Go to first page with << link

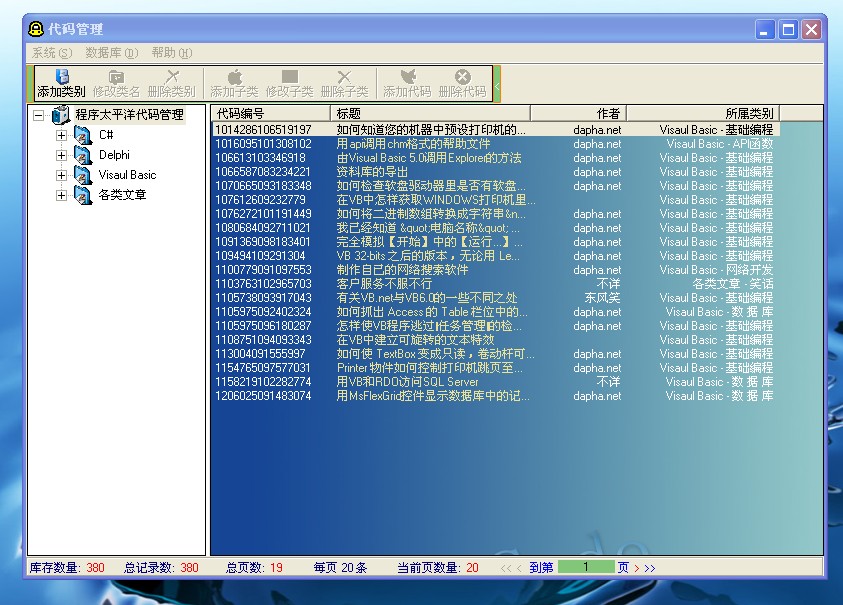tap(505, 568)
